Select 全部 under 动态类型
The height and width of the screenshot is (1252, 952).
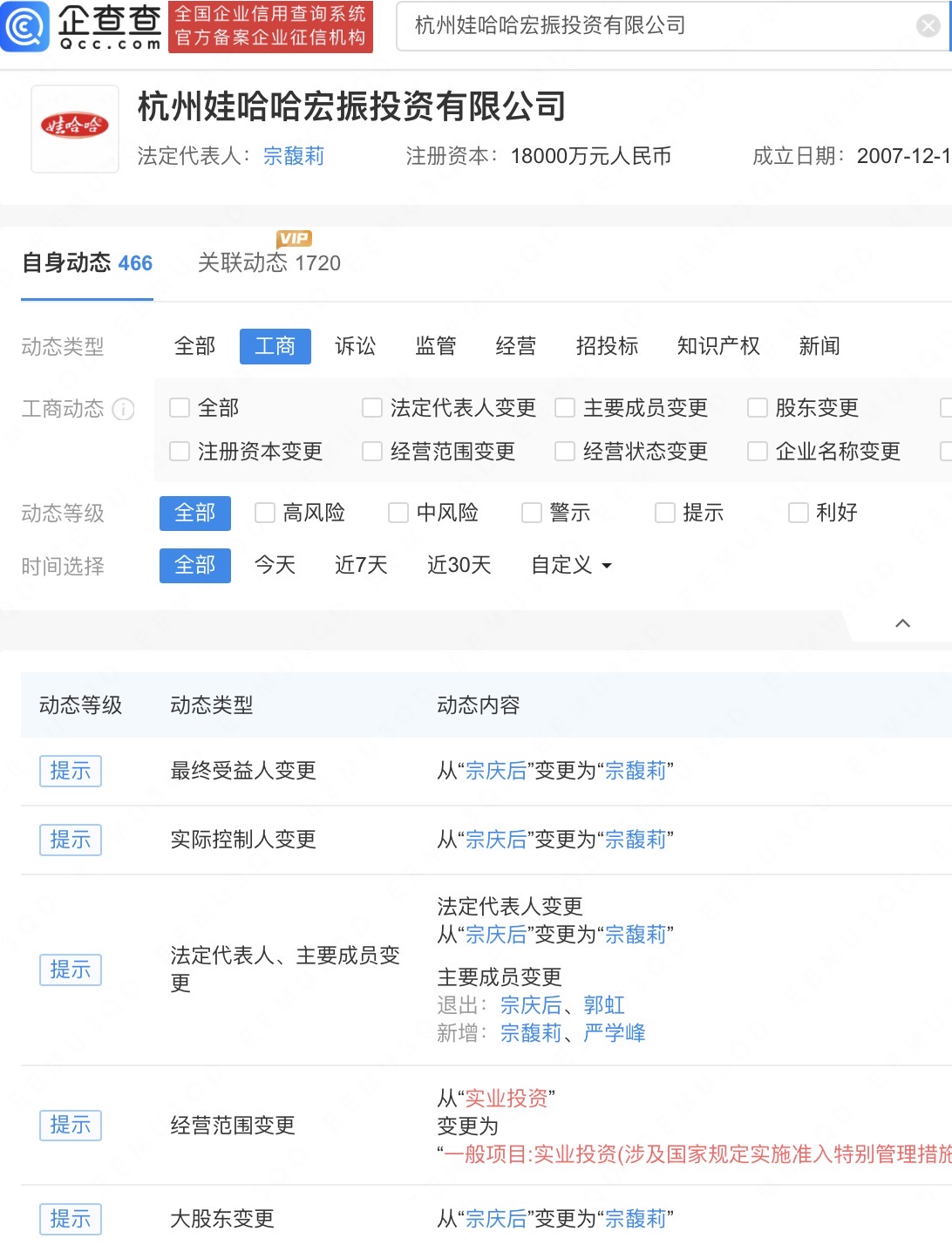(x=194, y=346)
